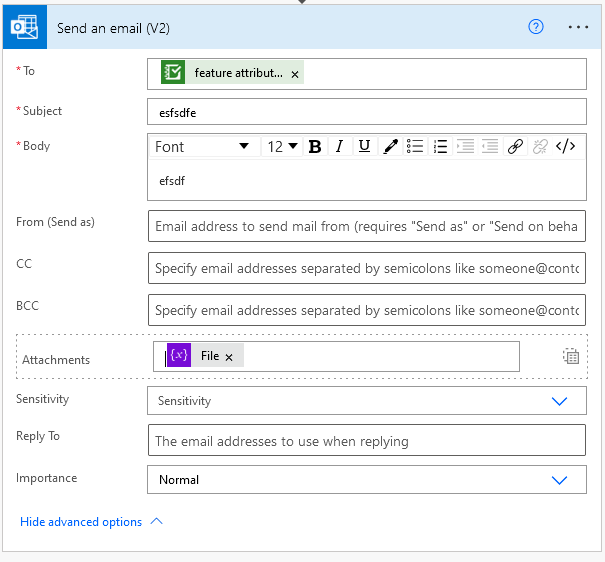The height and width of the screenshot is (562, 605).
Task: Switch Body to code view
Action: click(565, 147)
